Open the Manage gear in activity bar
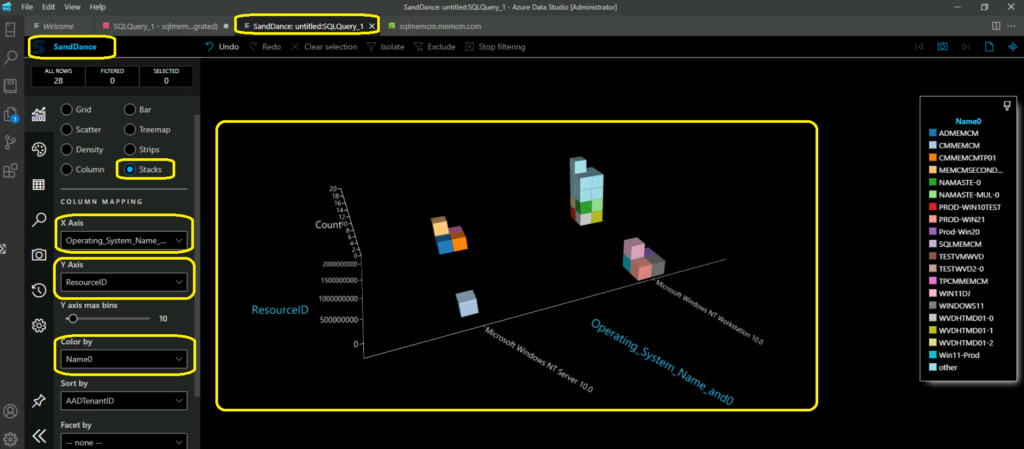Screen dimensions: 1024x449 click(10, 438)
